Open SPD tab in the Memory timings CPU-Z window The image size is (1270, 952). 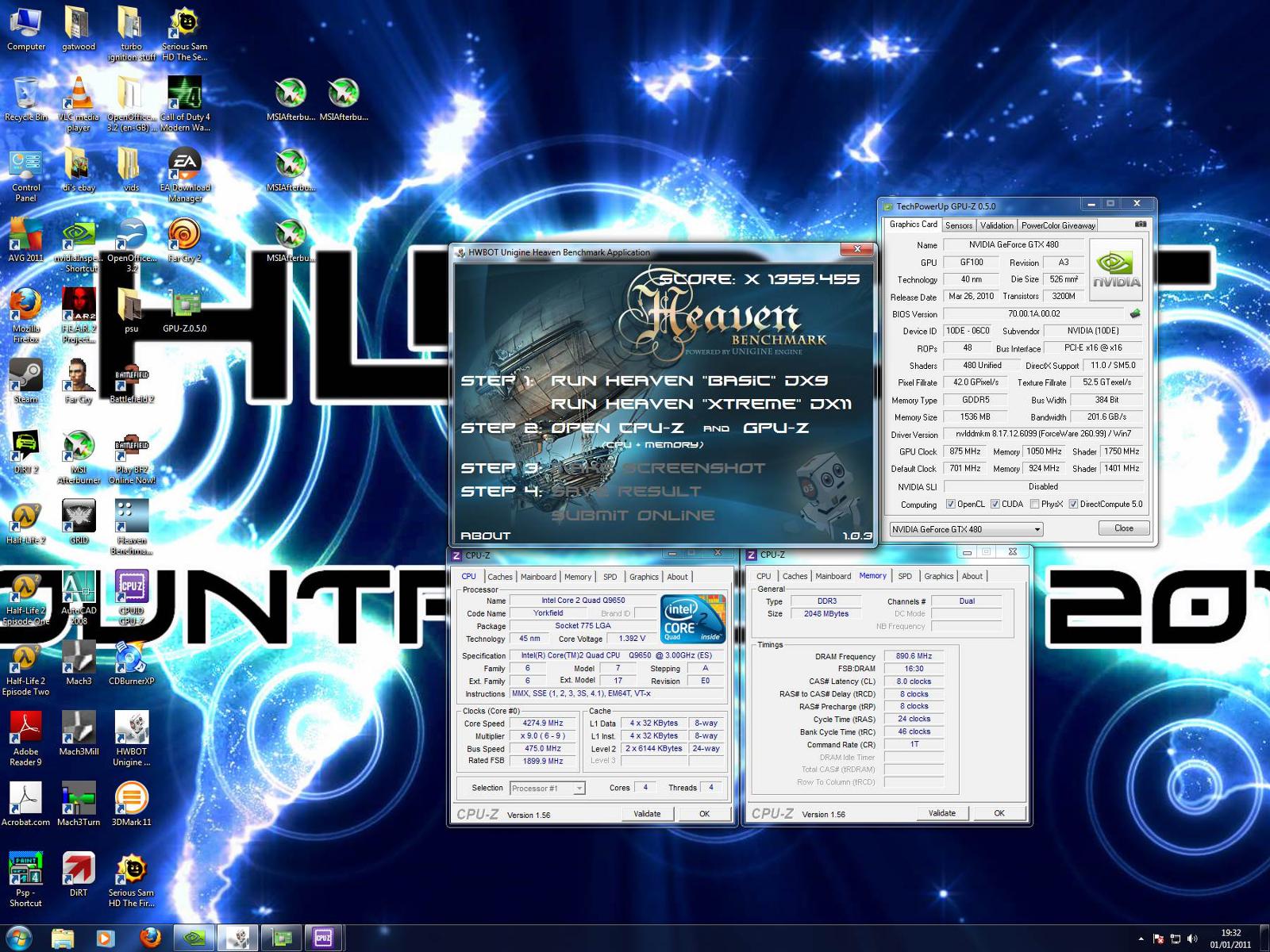(905, 576)
